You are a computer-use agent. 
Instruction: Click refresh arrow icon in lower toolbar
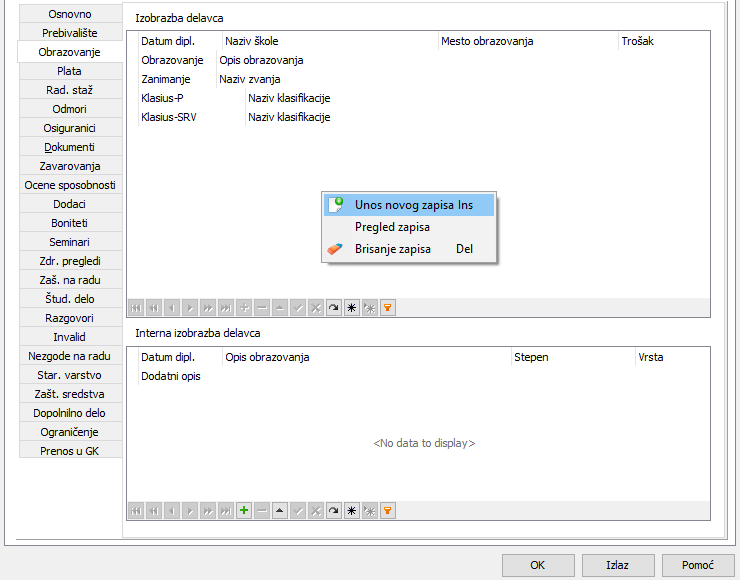pyautogui.click(x=334, y=510)
